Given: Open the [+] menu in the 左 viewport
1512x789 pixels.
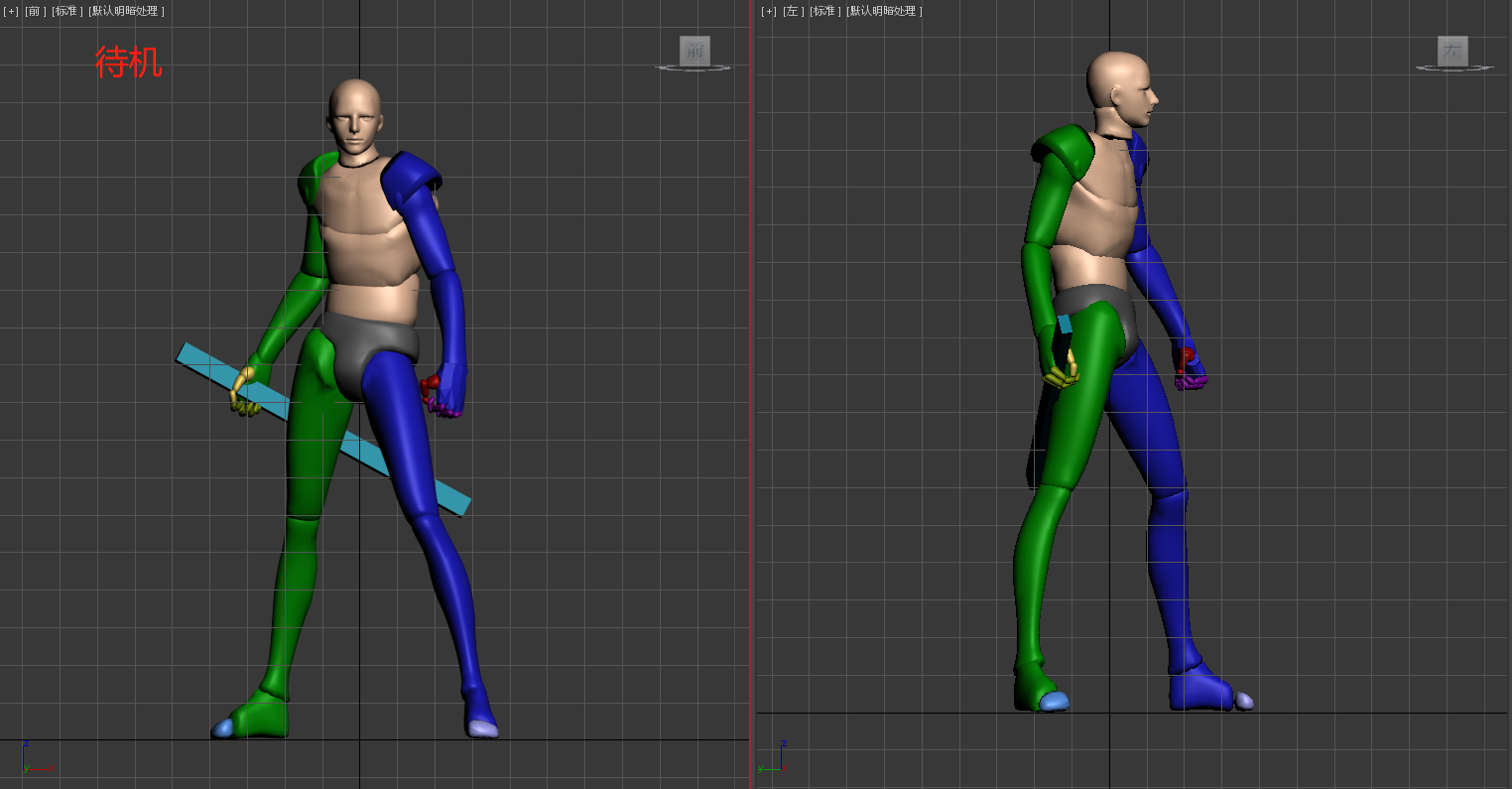Looking at the screenshot, I should (x=769, y=11).
